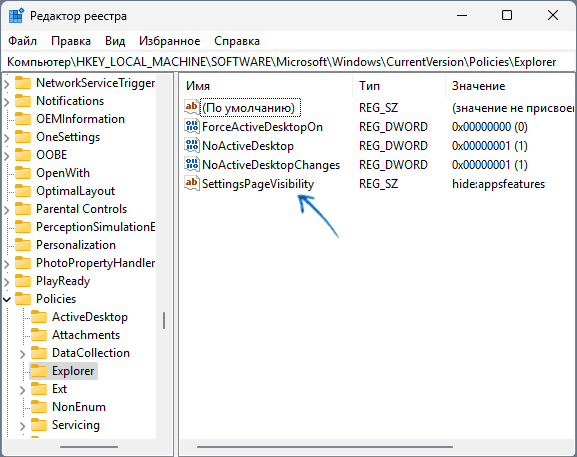Click the DWORD icon of NoActiveDesktop

coord(191,145)
